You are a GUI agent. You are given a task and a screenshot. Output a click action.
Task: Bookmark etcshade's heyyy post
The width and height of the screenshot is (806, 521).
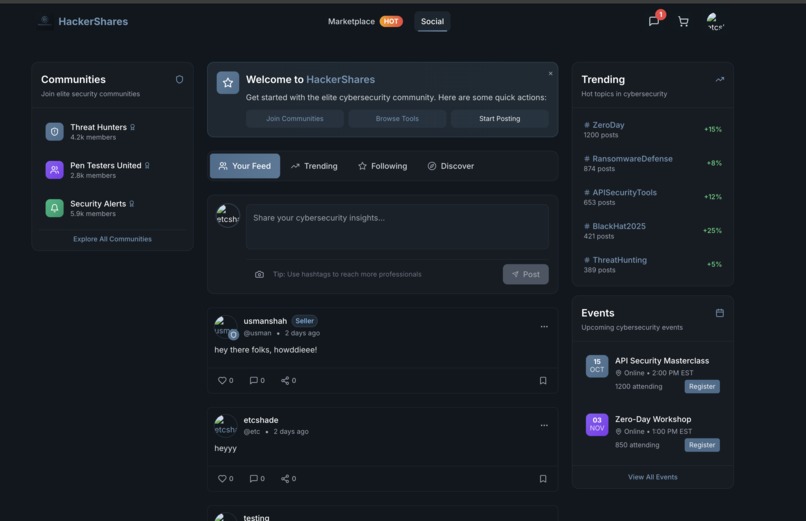click(543, 478)
